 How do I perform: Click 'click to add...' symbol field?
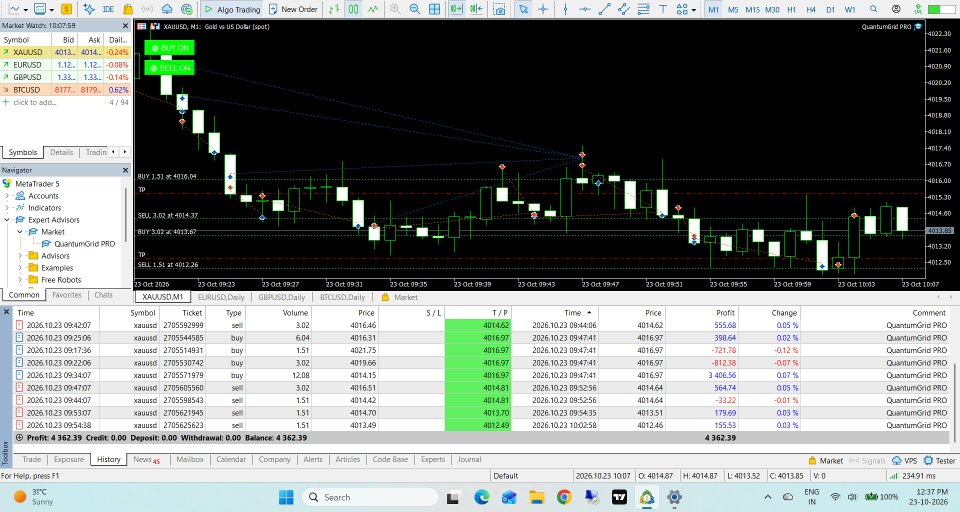tap(34, 102)
